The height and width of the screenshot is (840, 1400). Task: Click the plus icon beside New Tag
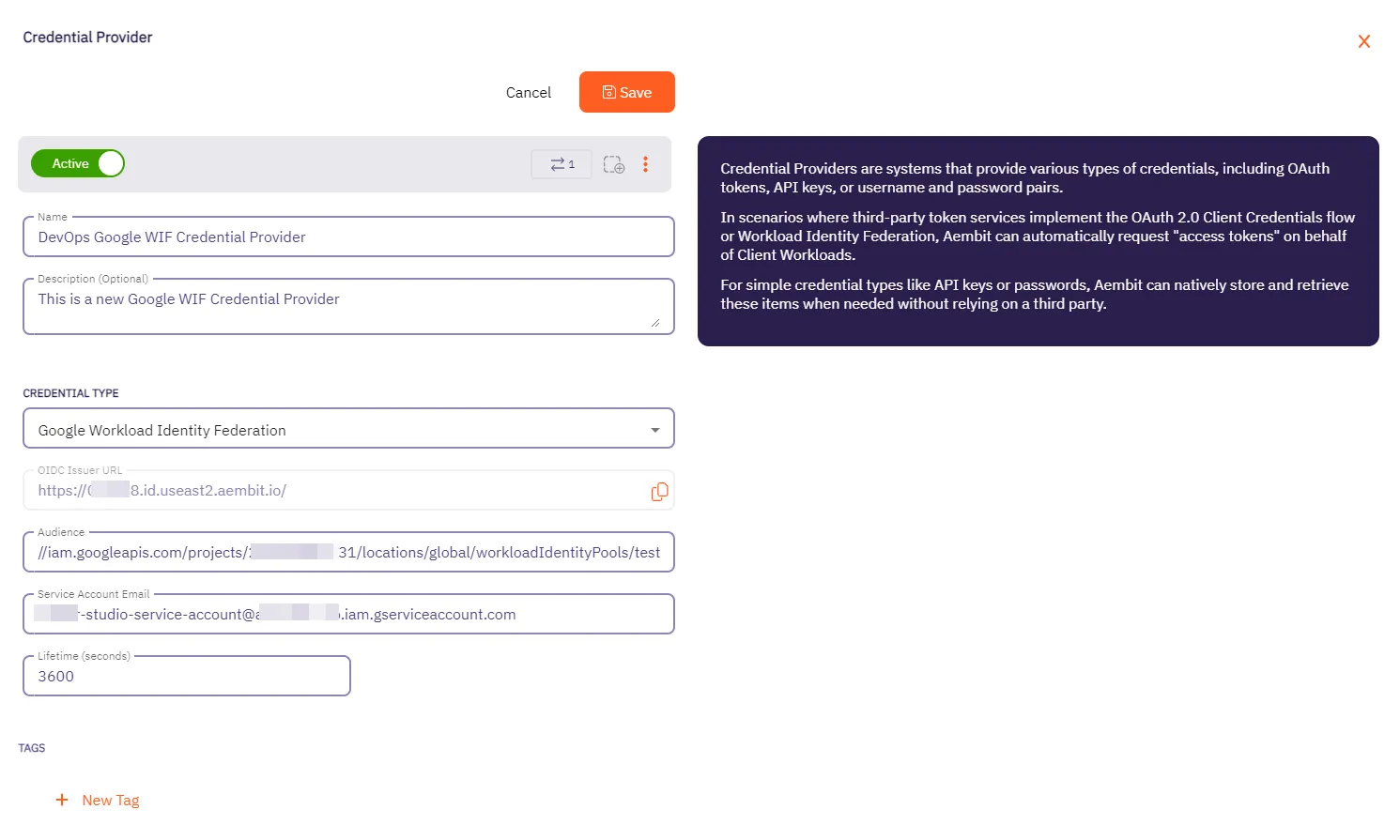click(x=62, y=800)
